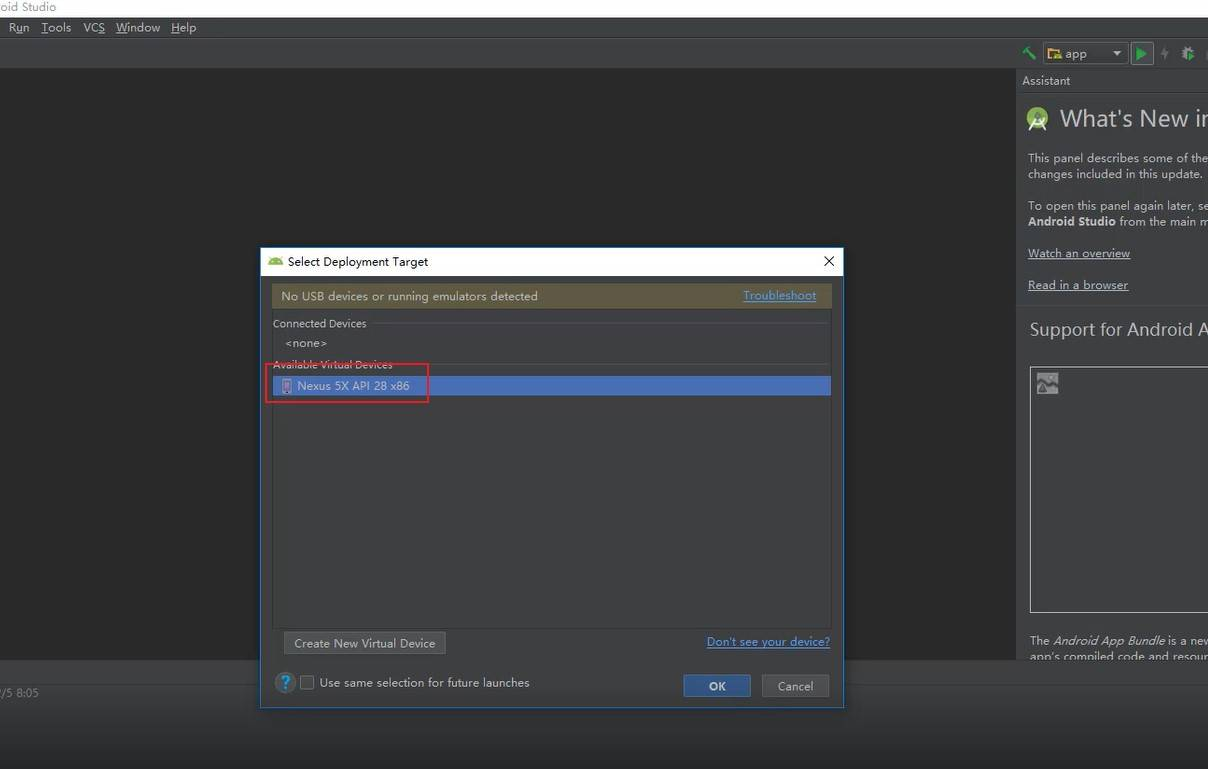1208x769 pixels.
Task: Click the Android icon in dialog title
Action: point(275,261)
